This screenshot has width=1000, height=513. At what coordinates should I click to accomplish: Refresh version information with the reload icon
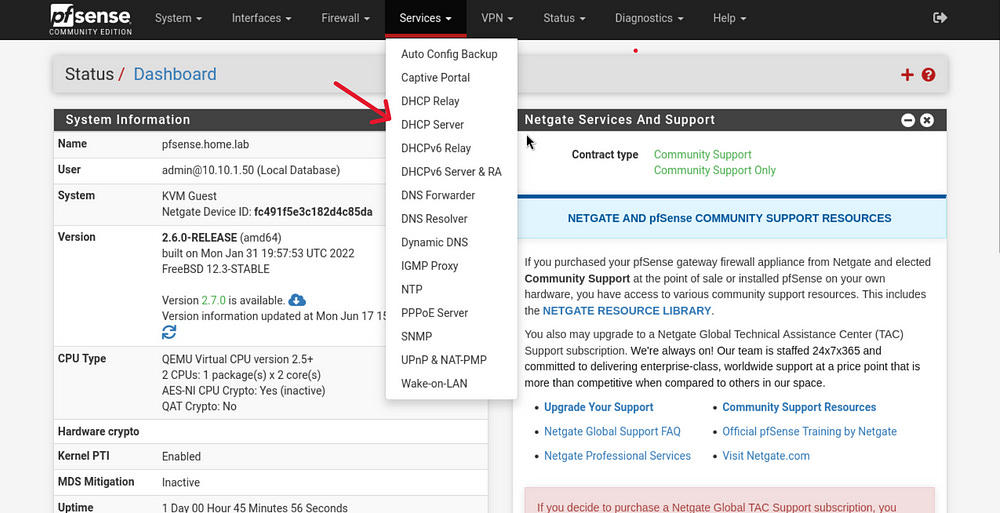click(169, 332)
